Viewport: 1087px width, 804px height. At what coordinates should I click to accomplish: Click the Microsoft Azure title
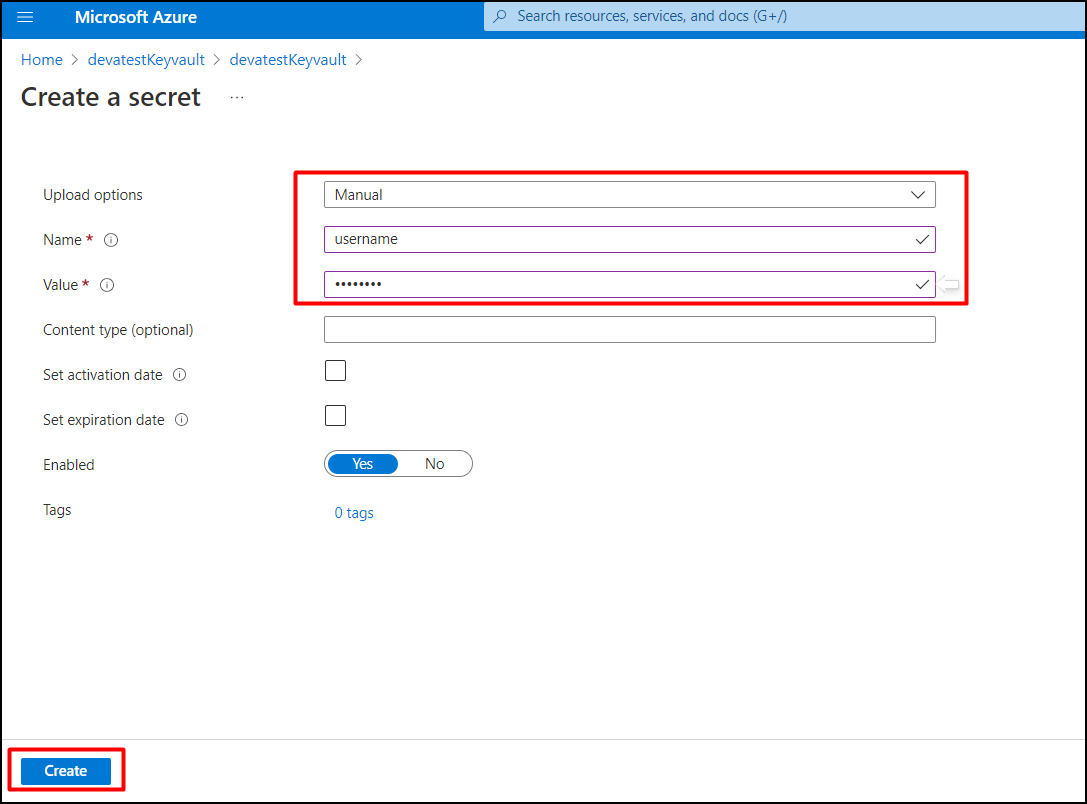pos(136,17)
